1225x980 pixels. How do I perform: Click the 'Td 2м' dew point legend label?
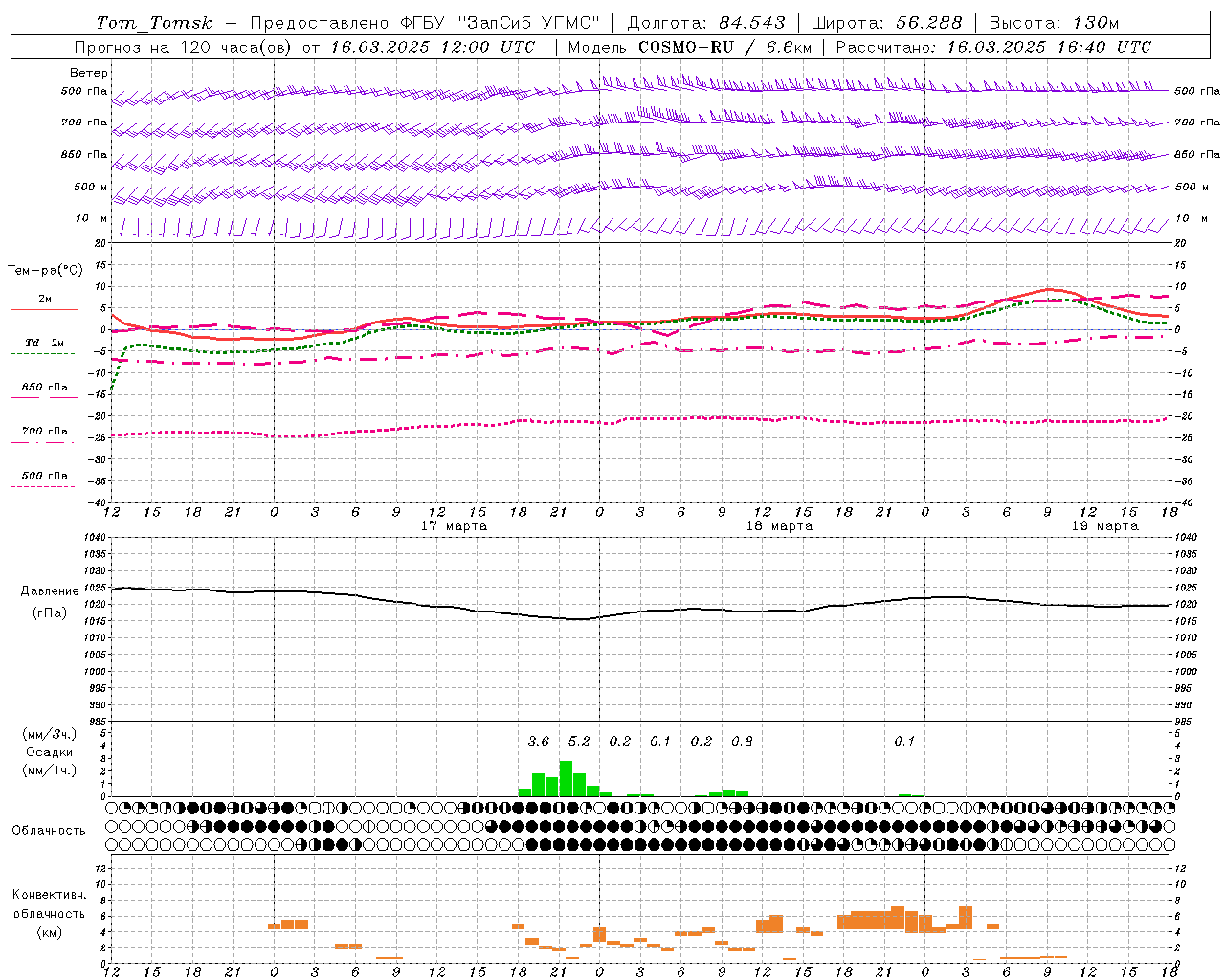[45, 343]
